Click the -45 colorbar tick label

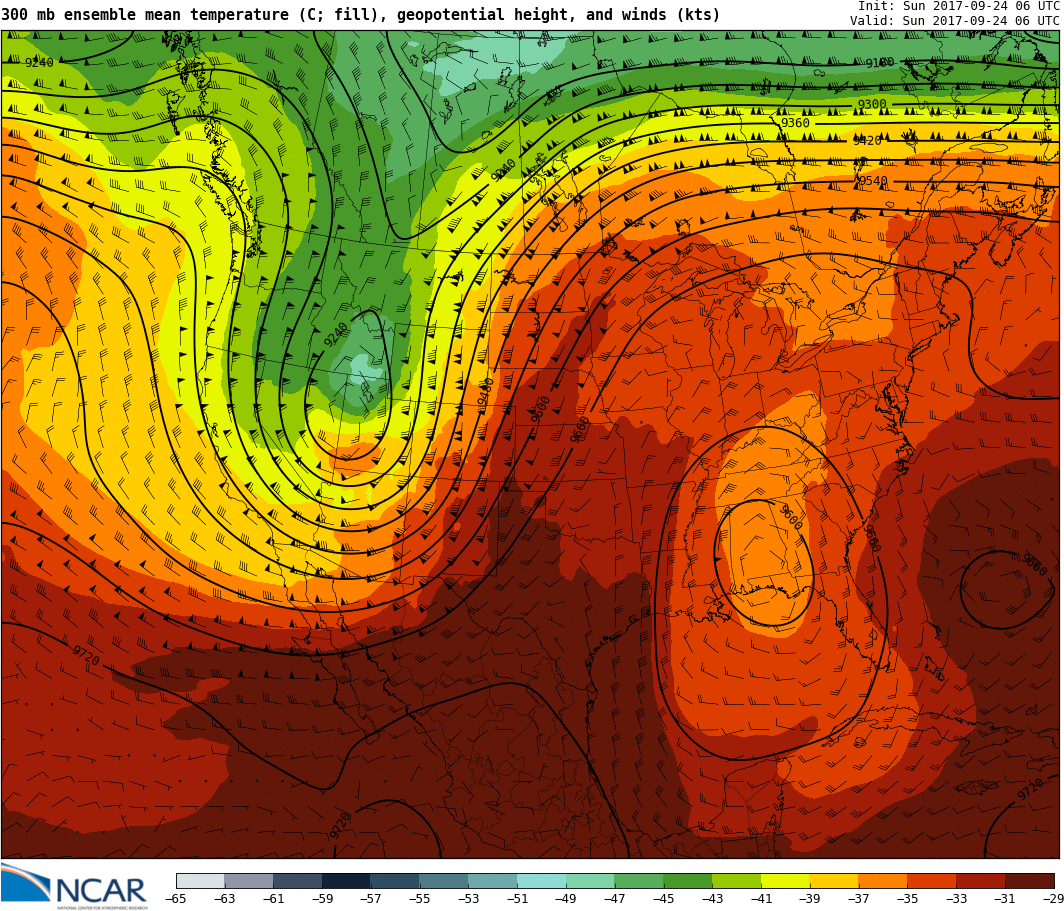point(664,899)
